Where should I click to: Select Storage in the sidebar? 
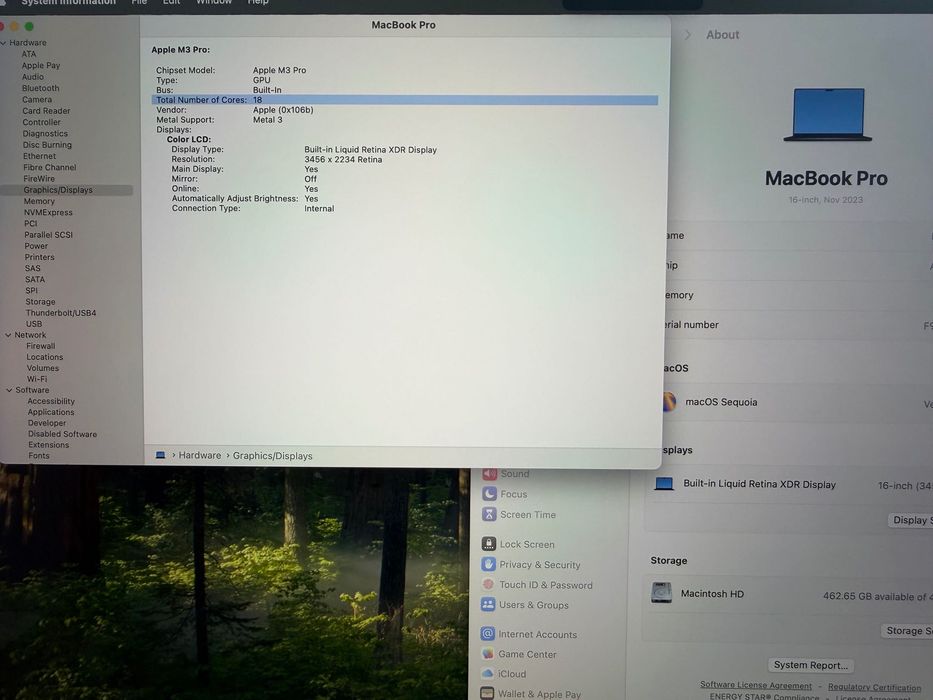coord(40,302)
